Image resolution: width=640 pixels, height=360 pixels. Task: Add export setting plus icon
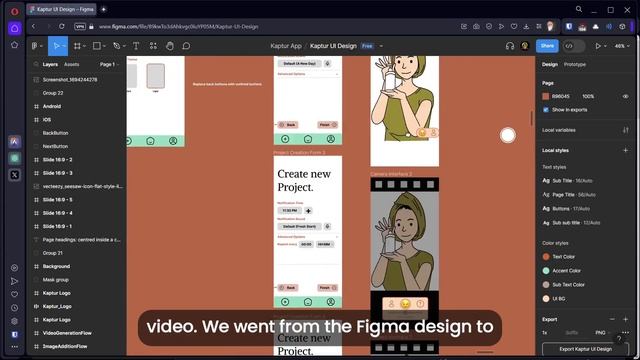tap(625, 319)
